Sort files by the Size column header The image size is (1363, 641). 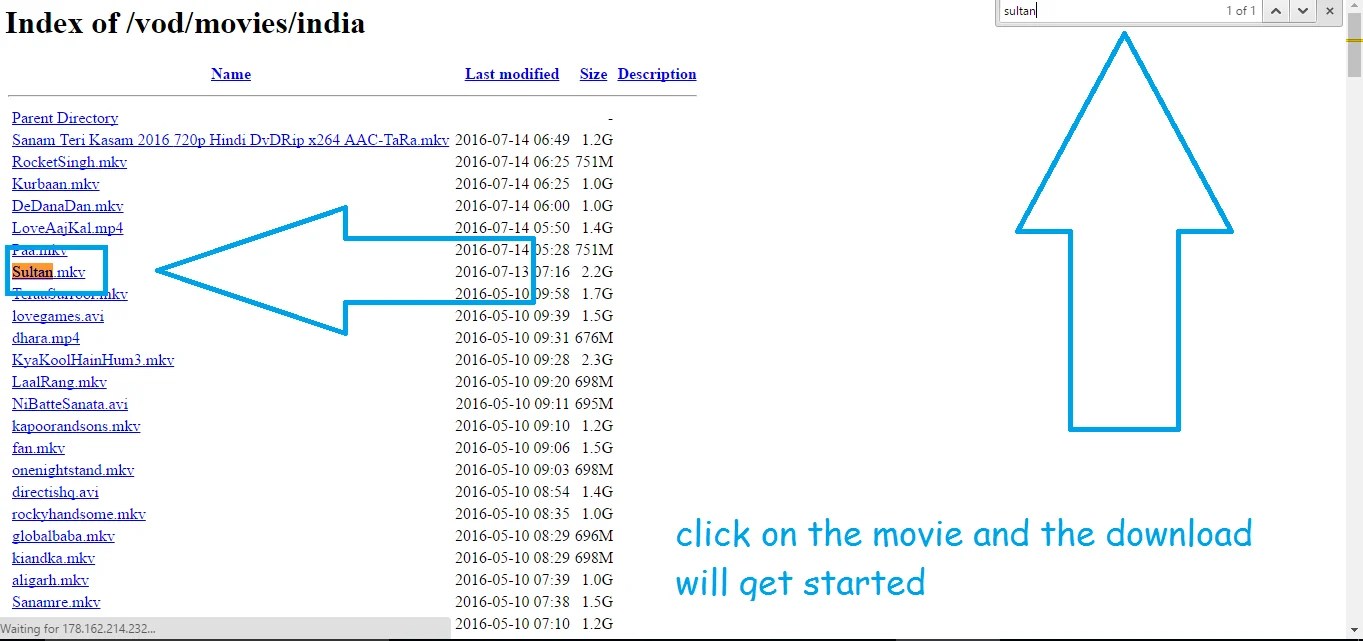[592, 74]
